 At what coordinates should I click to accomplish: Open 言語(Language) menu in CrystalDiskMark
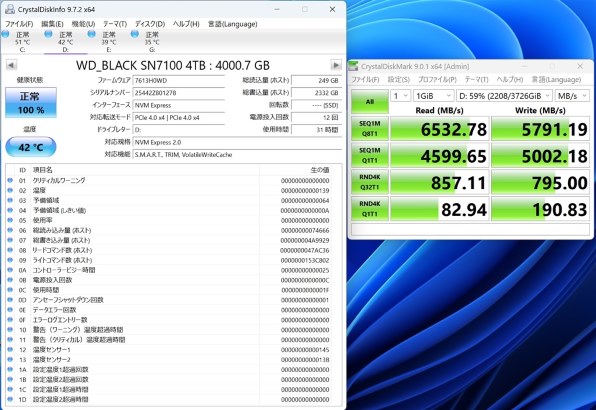click(x=556, y=79)
